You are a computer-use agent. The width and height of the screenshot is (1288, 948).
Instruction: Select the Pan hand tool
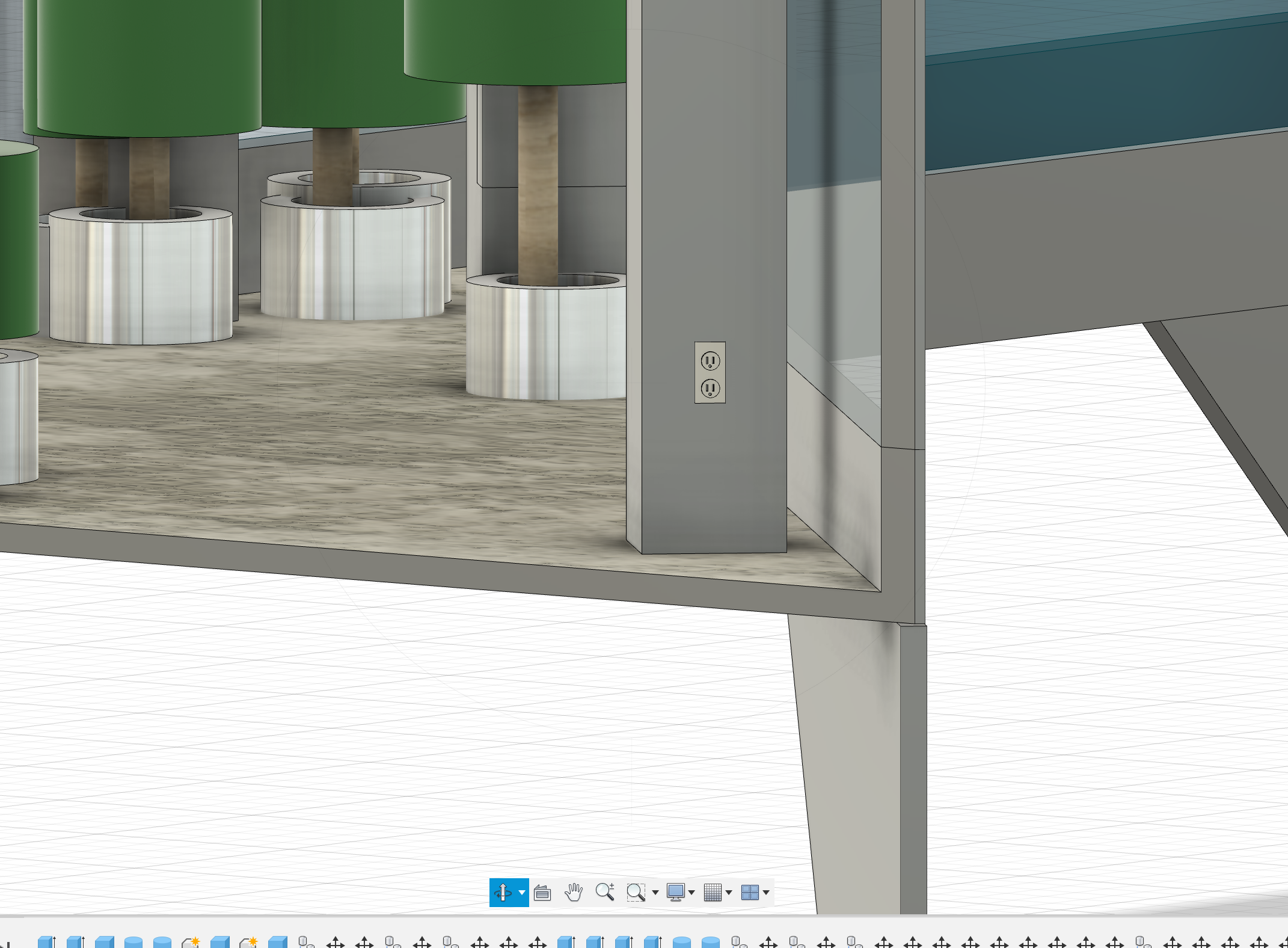tap(574, 893)
